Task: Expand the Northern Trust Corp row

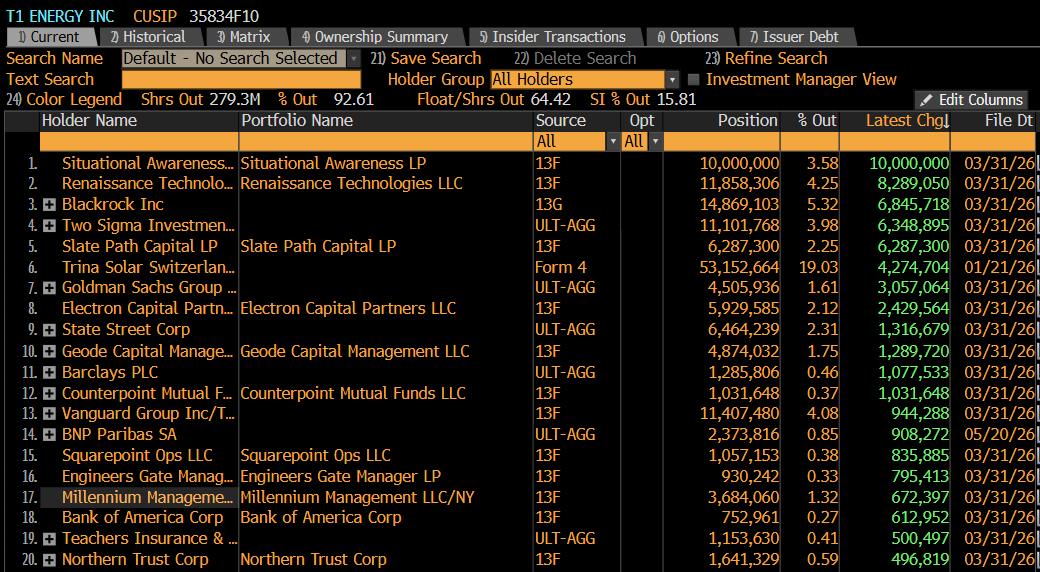Action: click(x=49, y=561)
